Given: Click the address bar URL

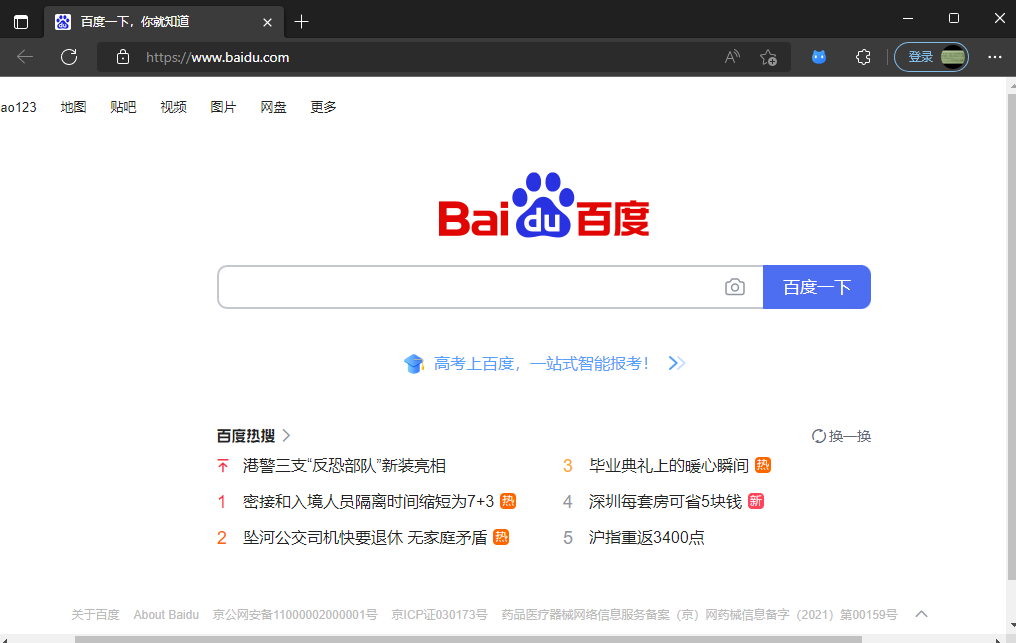Looking at the screenshot, I should 218,57.
